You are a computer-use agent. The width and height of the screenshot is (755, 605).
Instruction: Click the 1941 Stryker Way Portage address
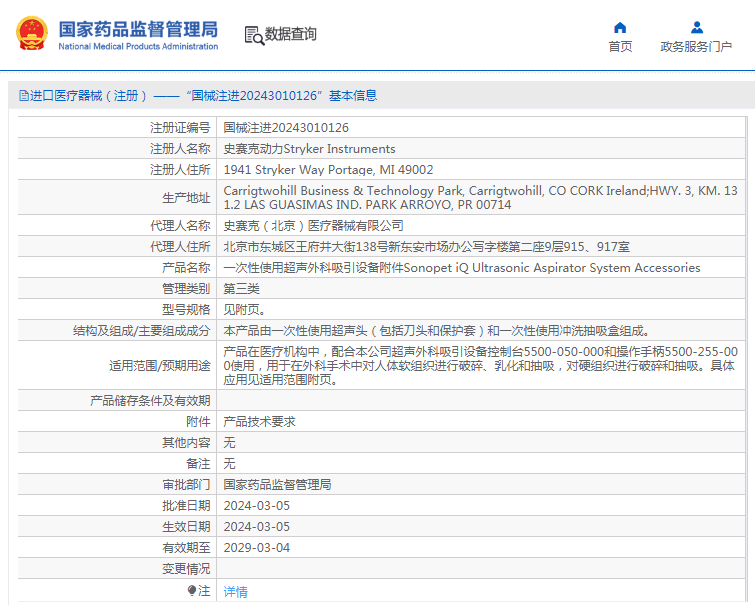[328, 170]
